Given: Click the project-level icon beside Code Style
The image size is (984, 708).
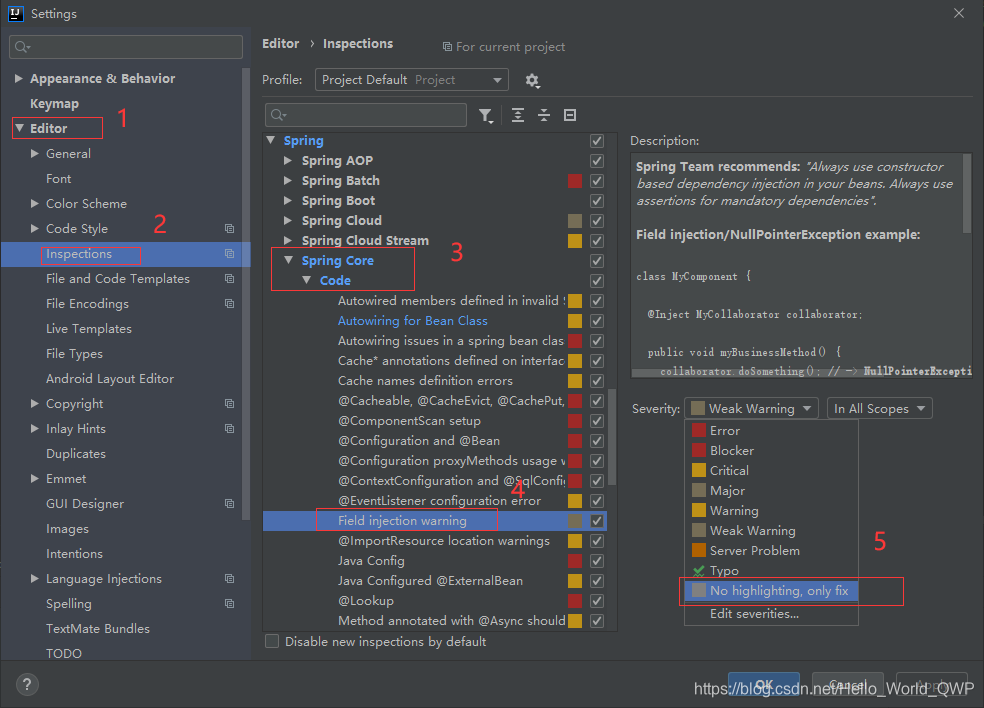Looking at the screenshot, I should tap(230, 228).
